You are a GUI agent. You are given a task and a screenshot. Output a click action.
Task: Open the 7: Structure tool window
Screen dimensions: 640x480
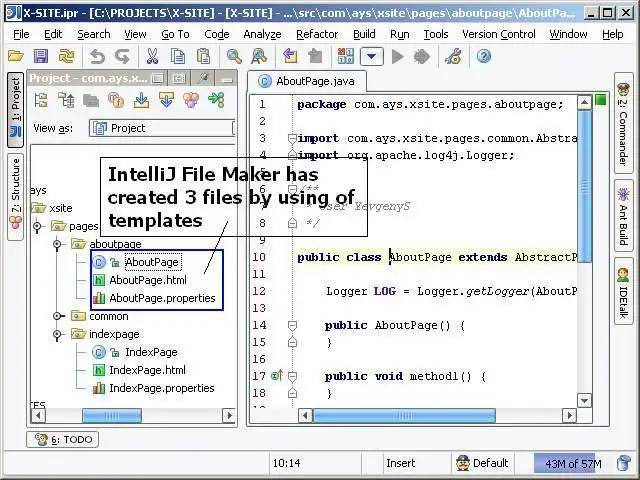tap(16, 197)
